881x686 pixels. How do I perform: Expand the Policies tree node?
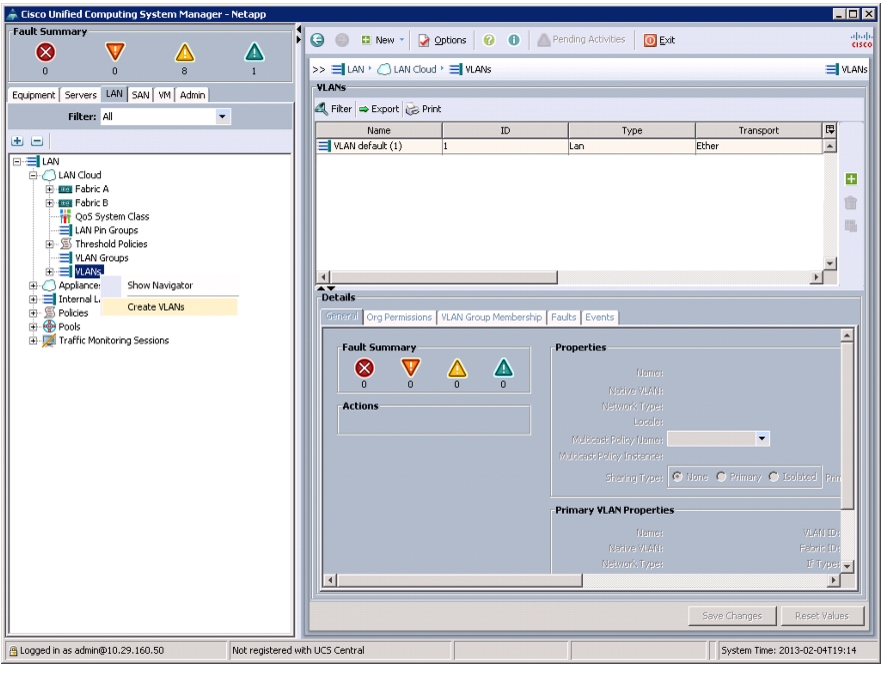pos(33,313)
